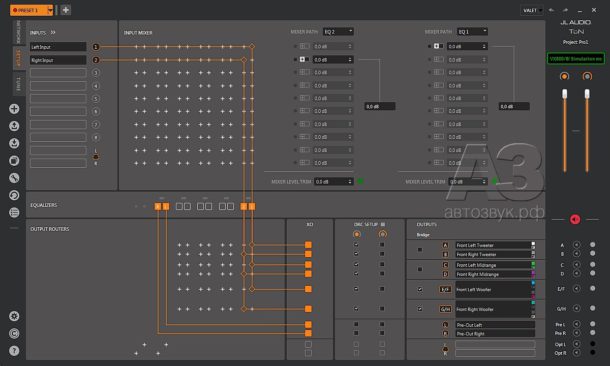This screenshot has width=610, height=366.
Task: Toggle first DRC checkbox in Pre-Out Left row
Action: pos(356,324)
